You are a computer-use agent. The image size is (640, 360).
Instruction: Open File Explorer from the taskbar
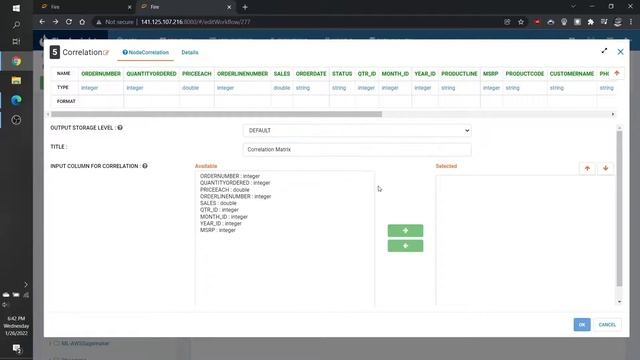16,80
